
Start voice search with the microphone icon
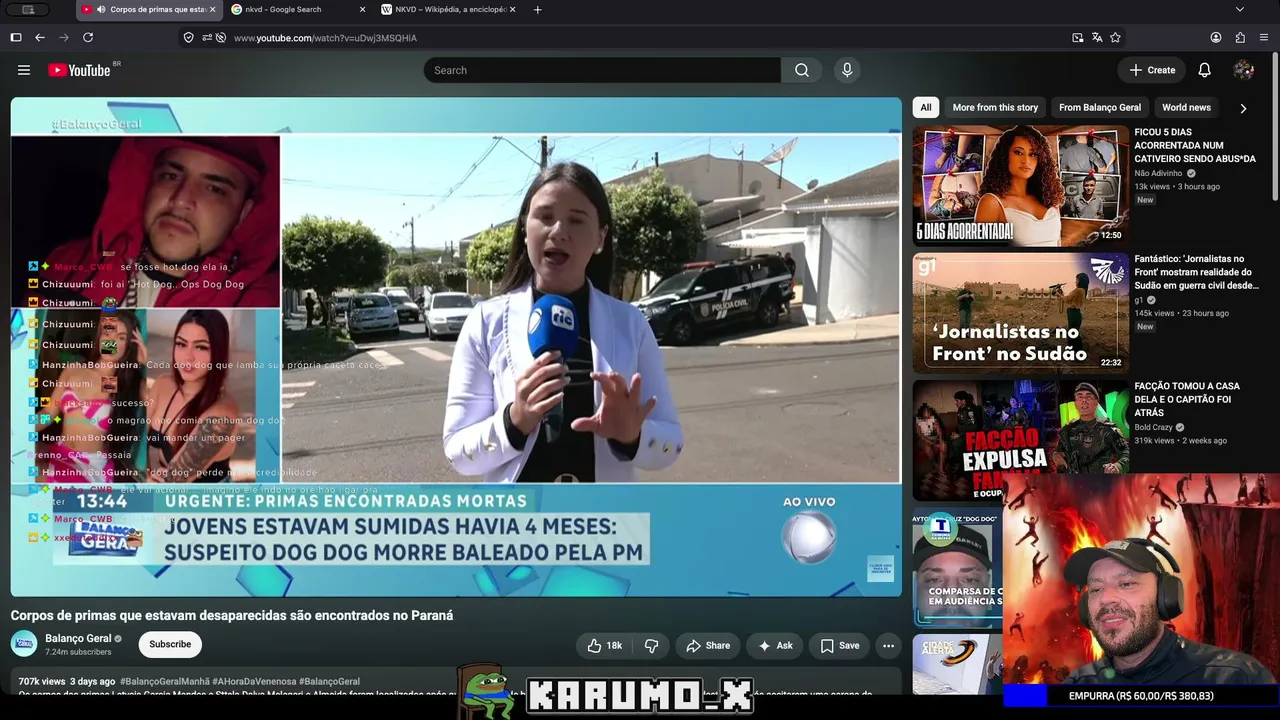847,70
